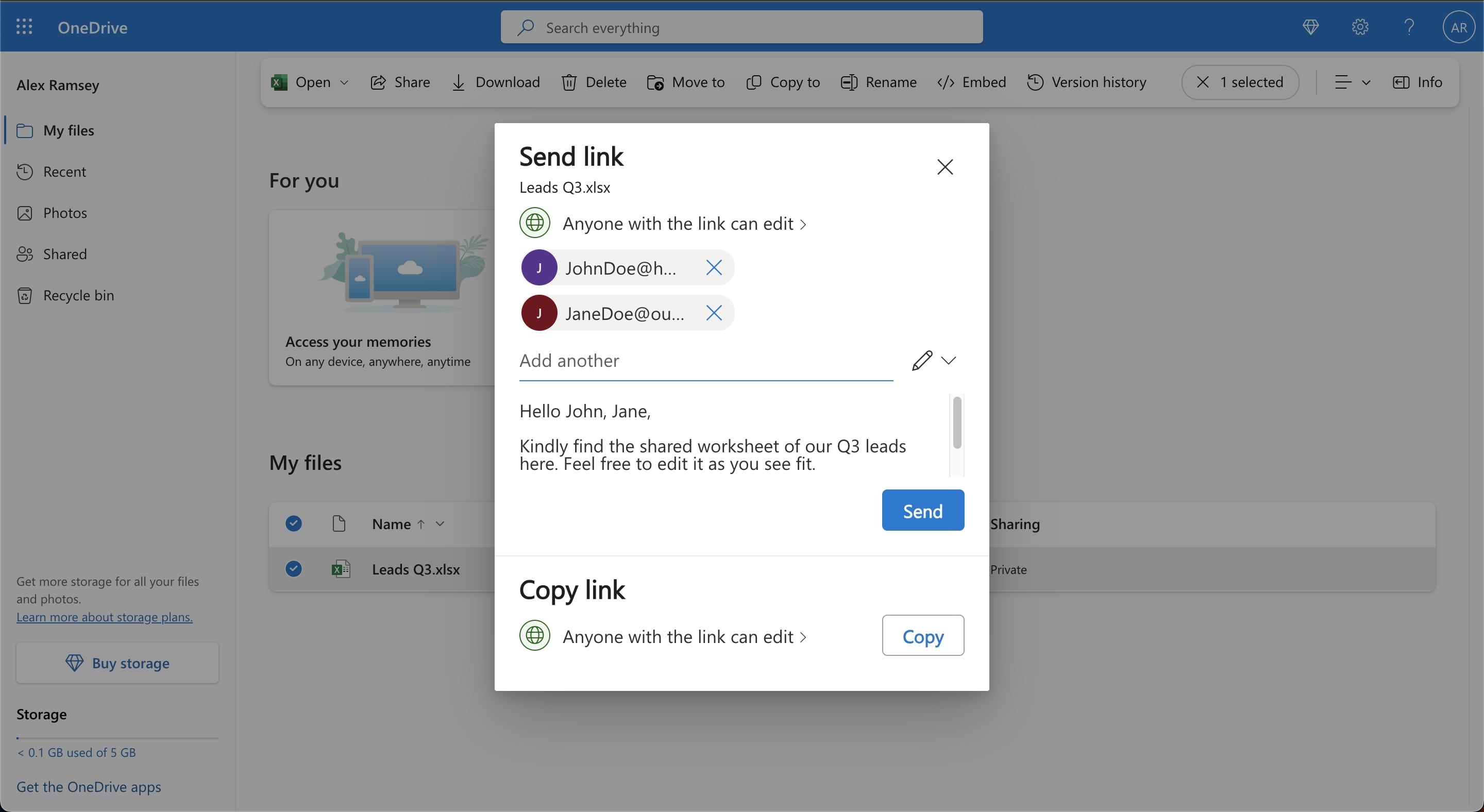The image size is (1484, 812).
Task: Remove JaneDoe recipient chip
Action: tap(714, 313)
